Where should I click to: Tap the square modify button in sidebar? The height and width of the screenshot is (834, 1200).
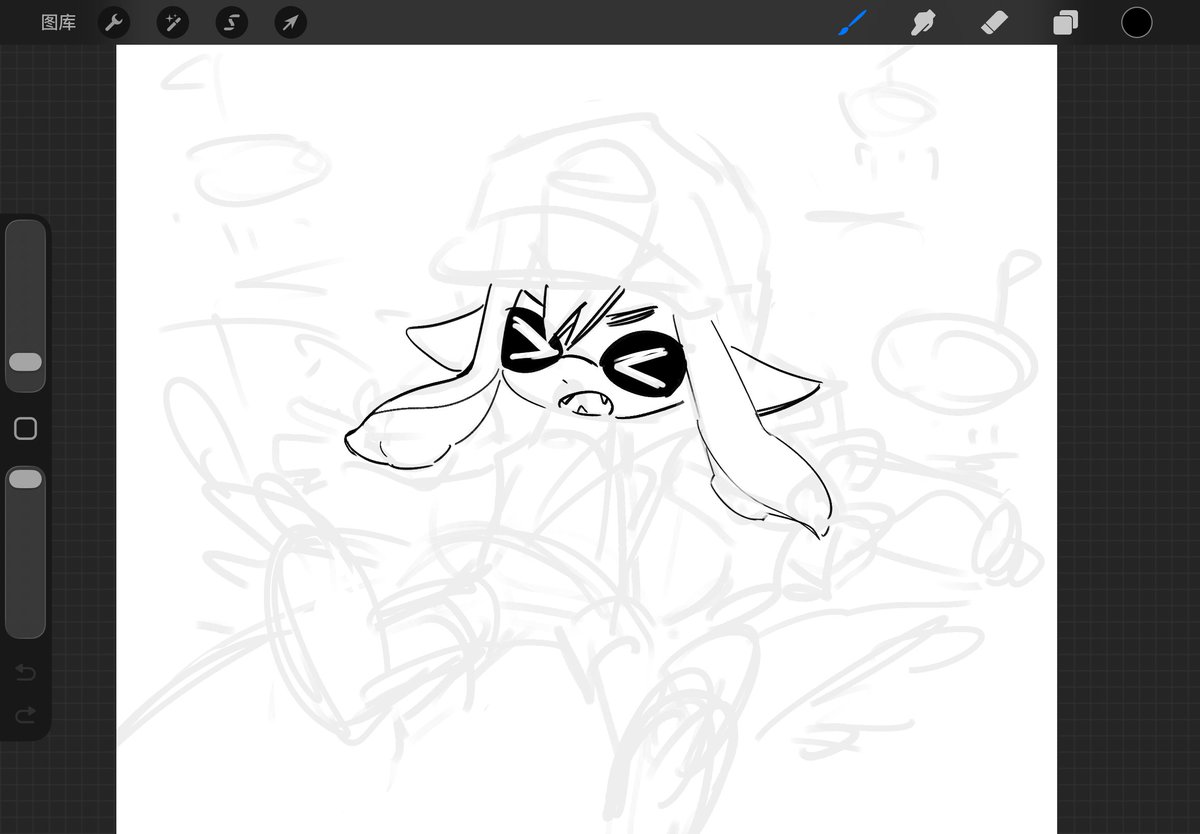[26, 429]
